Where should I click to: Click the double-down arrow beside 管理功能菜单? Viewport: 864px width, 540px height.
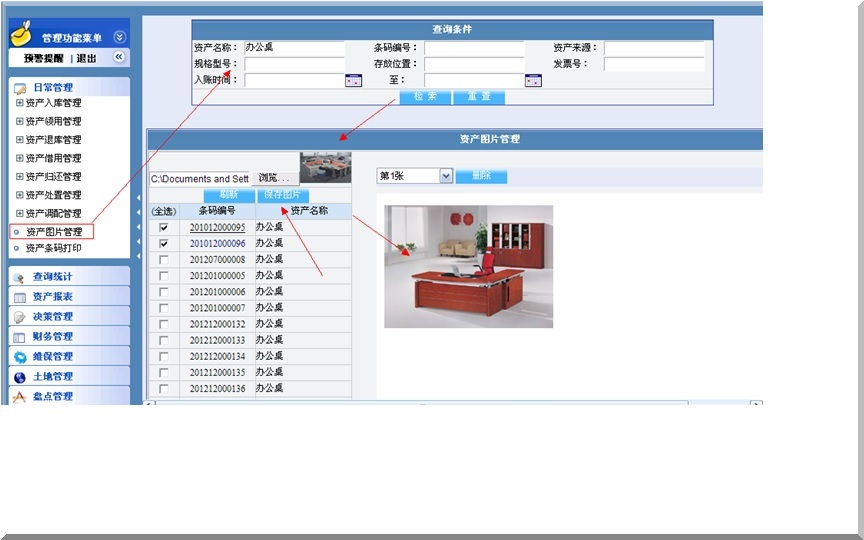coord(120,37)
